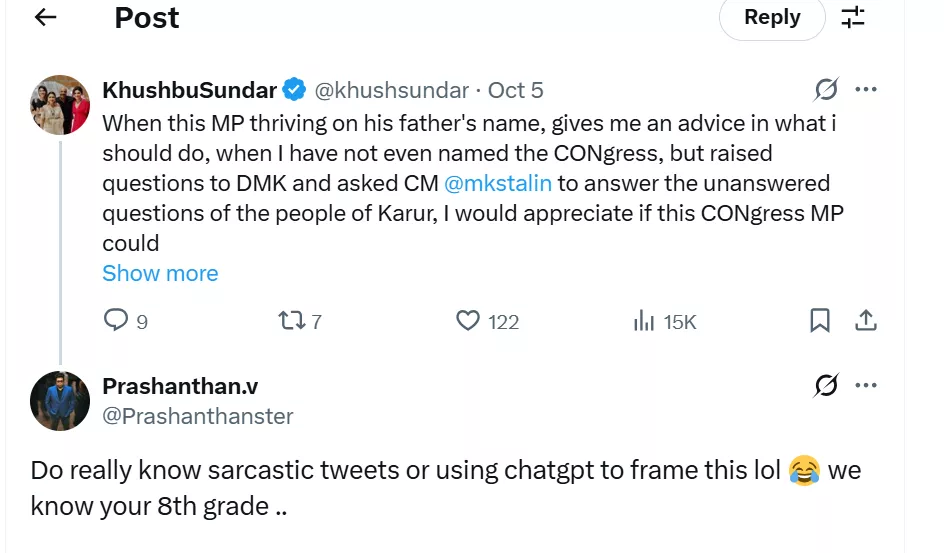Open Prashanthan.v's profile avatar
The width and height of the screenshot is (944, 553).
click(60, 400)
